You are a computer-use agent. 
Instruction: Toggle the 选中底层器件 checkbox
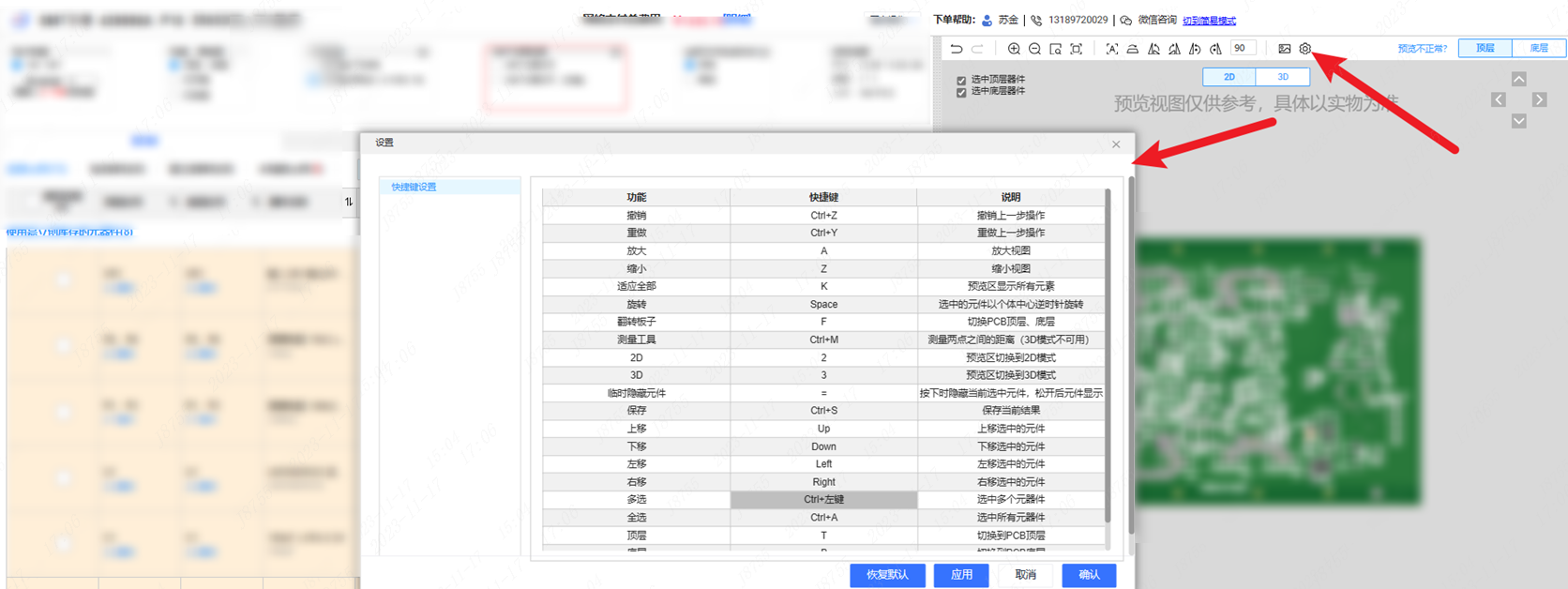click(961, 93)
